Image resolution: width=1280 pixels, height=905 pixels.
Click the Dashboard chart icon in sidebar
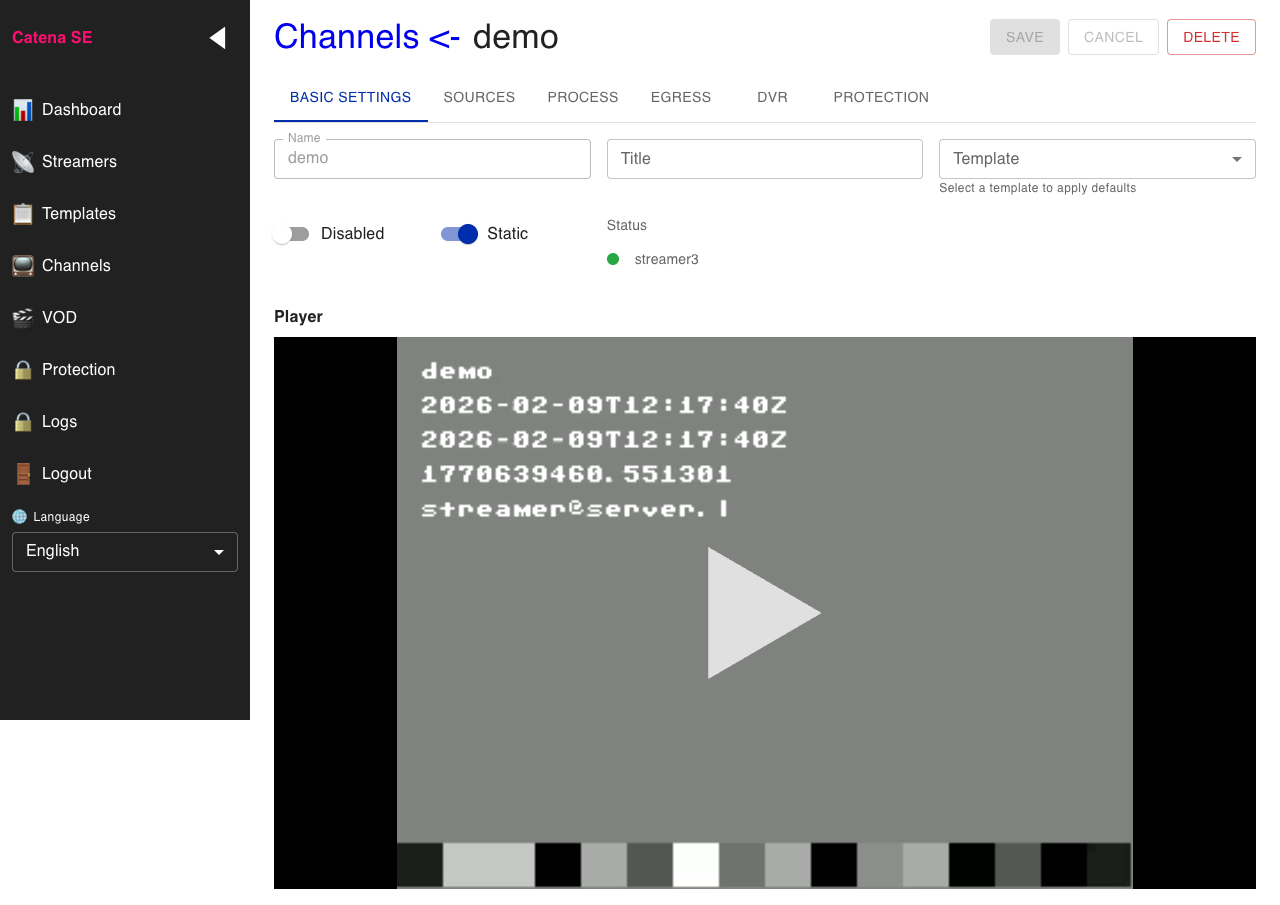point(22,110)
